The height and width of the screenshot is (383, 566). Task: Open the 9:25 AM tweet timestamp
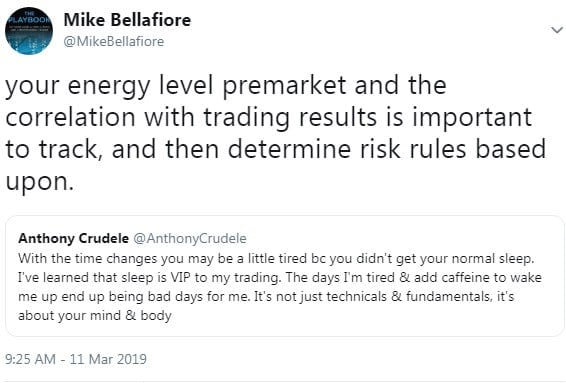tap(31, 359)
